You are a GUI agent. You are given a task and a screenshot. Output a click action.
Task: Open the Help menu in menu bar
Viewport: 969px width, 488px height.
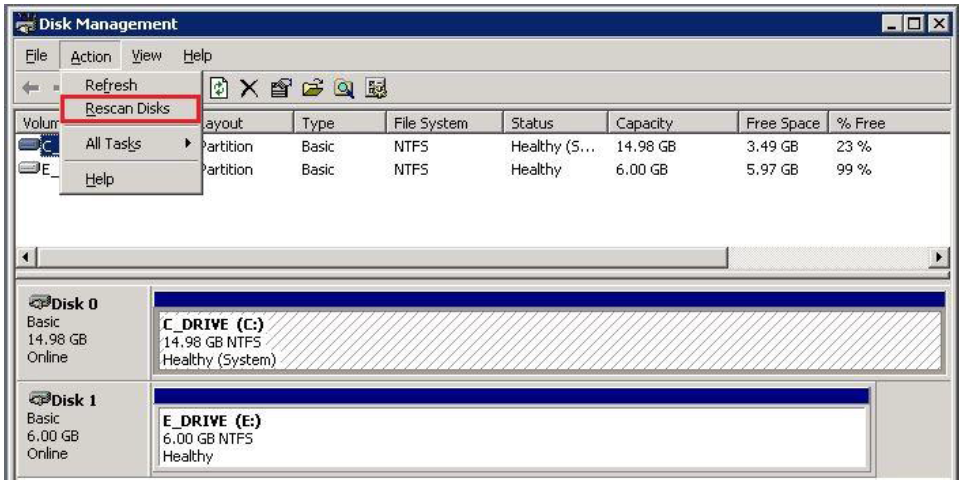point(197,56)
